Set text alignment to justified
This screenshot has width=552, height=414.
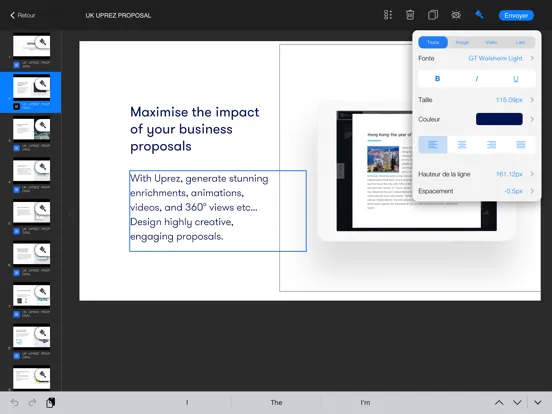pos(521,145)
